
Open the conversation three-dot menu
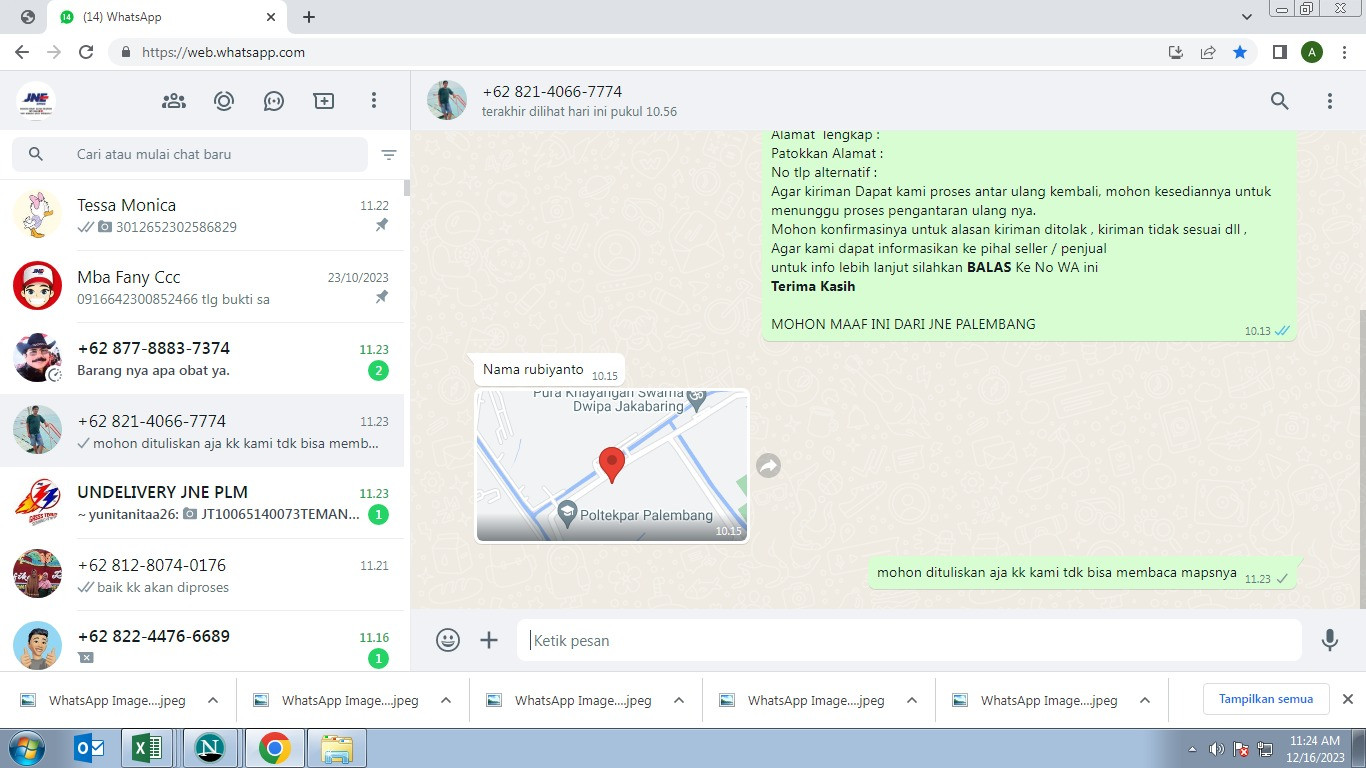(1330, 100)
